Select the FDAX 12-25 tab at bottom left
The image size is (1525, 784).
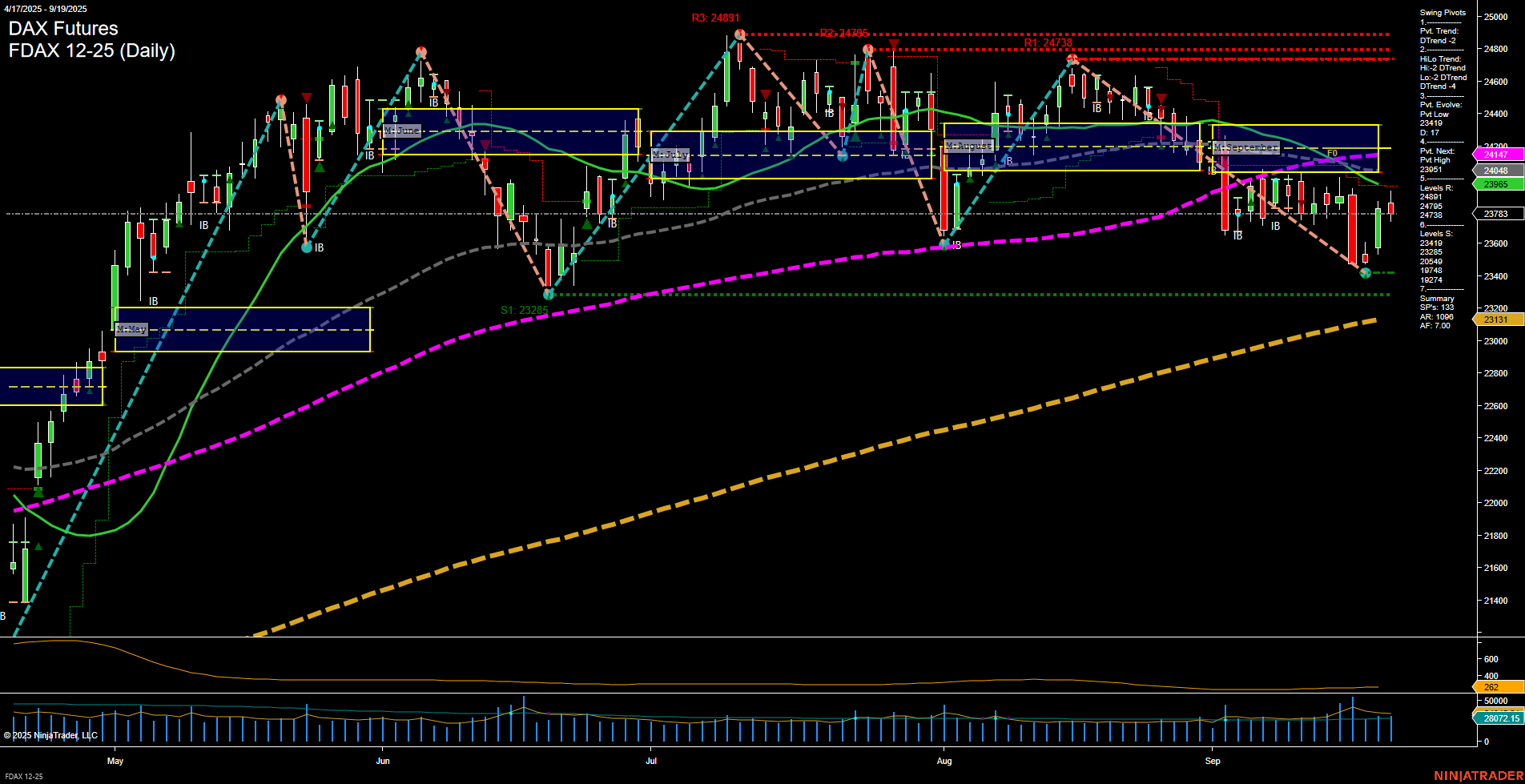tap(23, 777)
